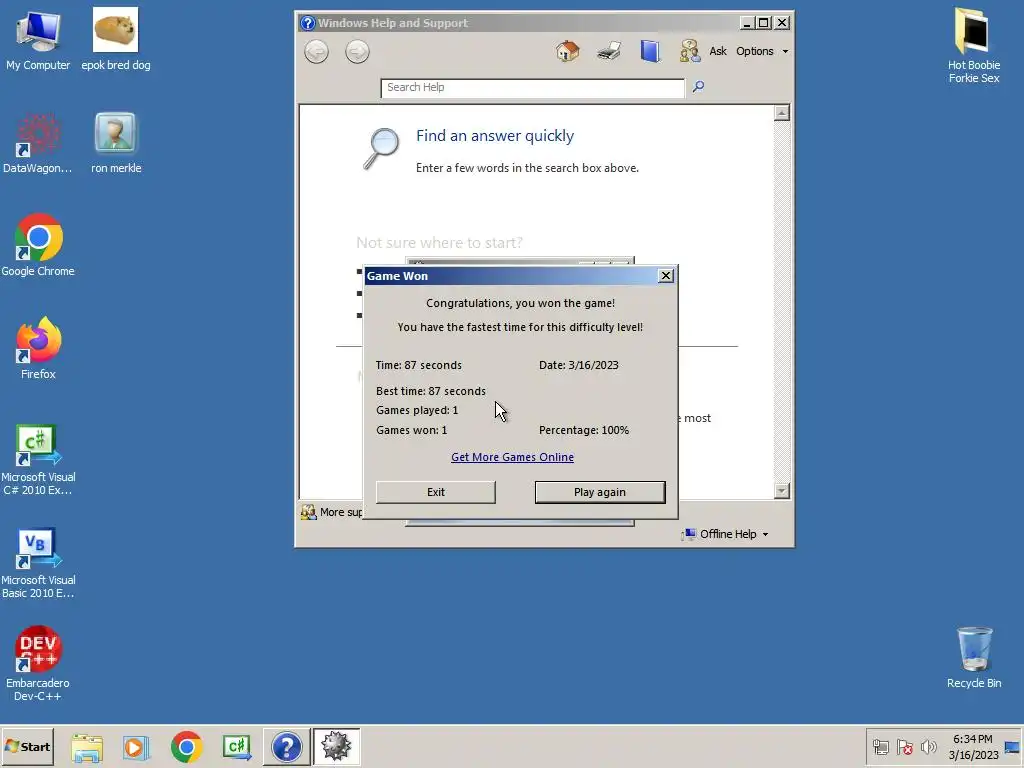Select the DataWagon desktop shortcut

(x=37, y=144)
